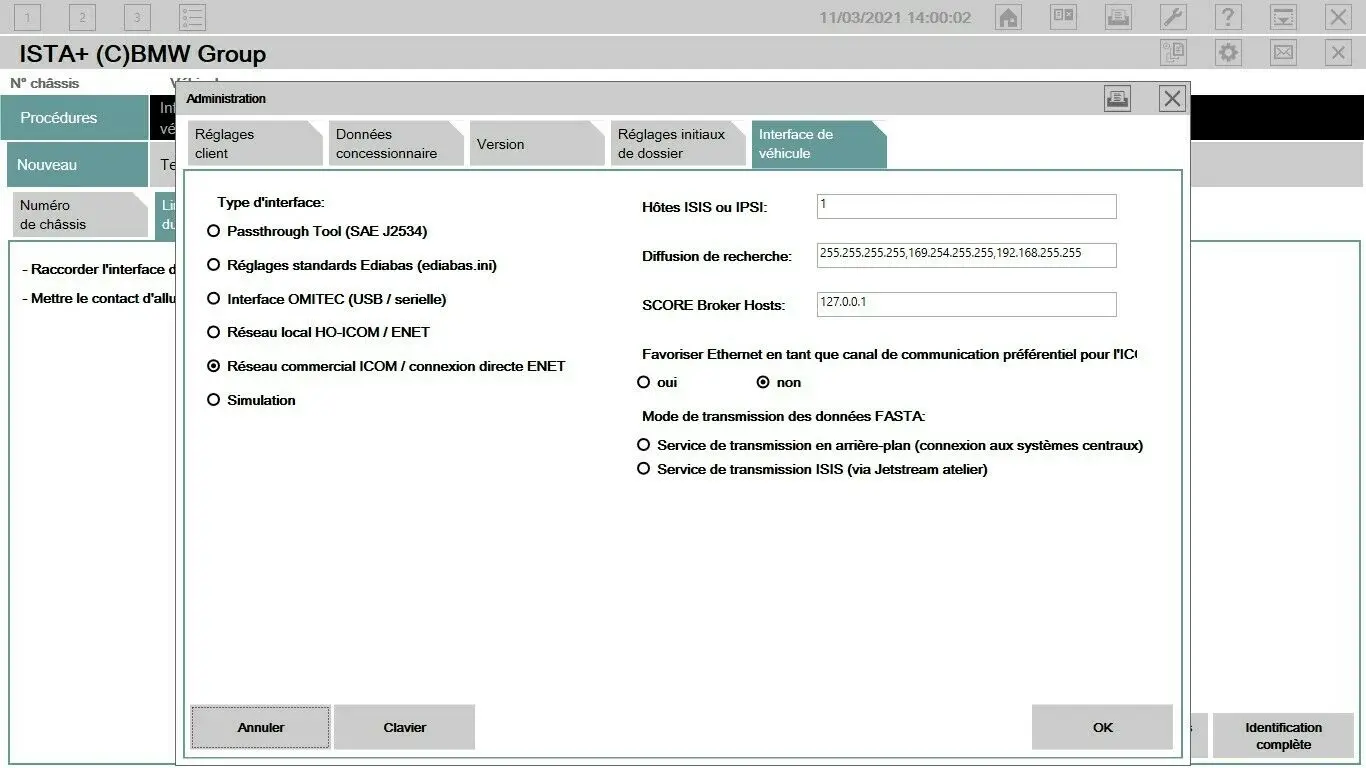
Task: Click the 'Favoriser Ethernet' preference label text
Action: click(x=890, y=354)
